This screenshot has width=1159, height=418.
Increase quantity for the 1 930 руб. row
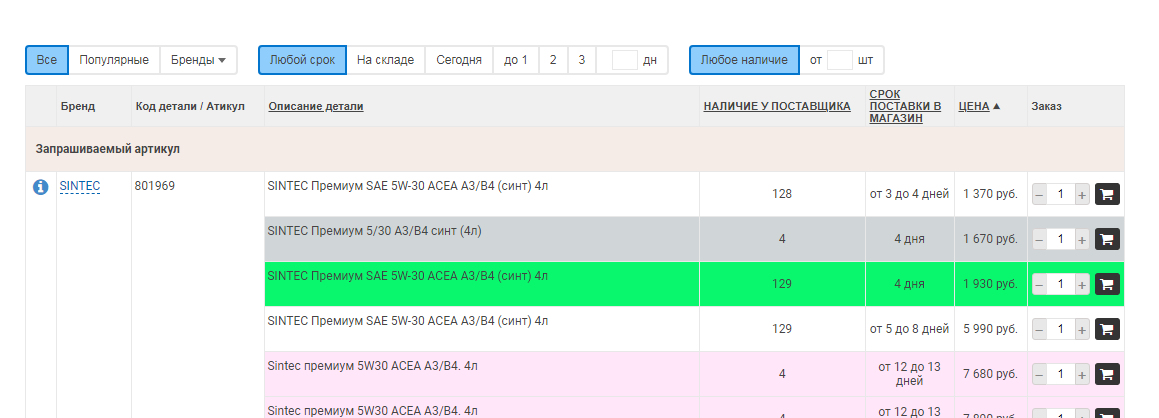[x=1082, y=285]
